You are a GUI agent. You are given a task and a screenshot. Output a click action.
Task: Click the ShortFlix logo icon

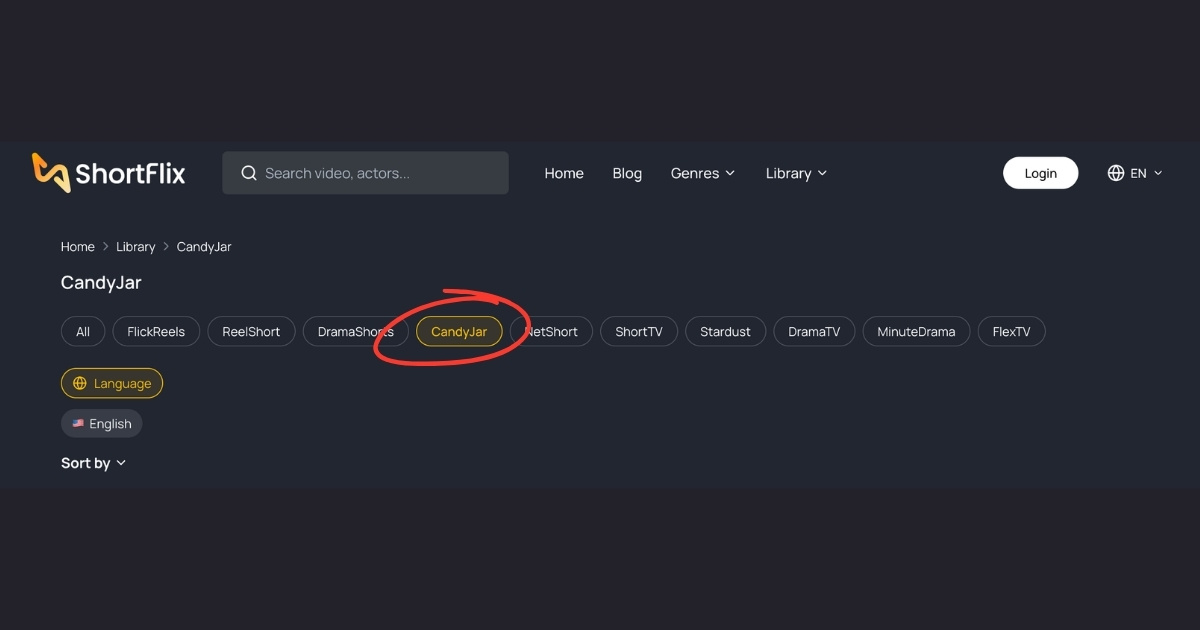click(50, 172)
